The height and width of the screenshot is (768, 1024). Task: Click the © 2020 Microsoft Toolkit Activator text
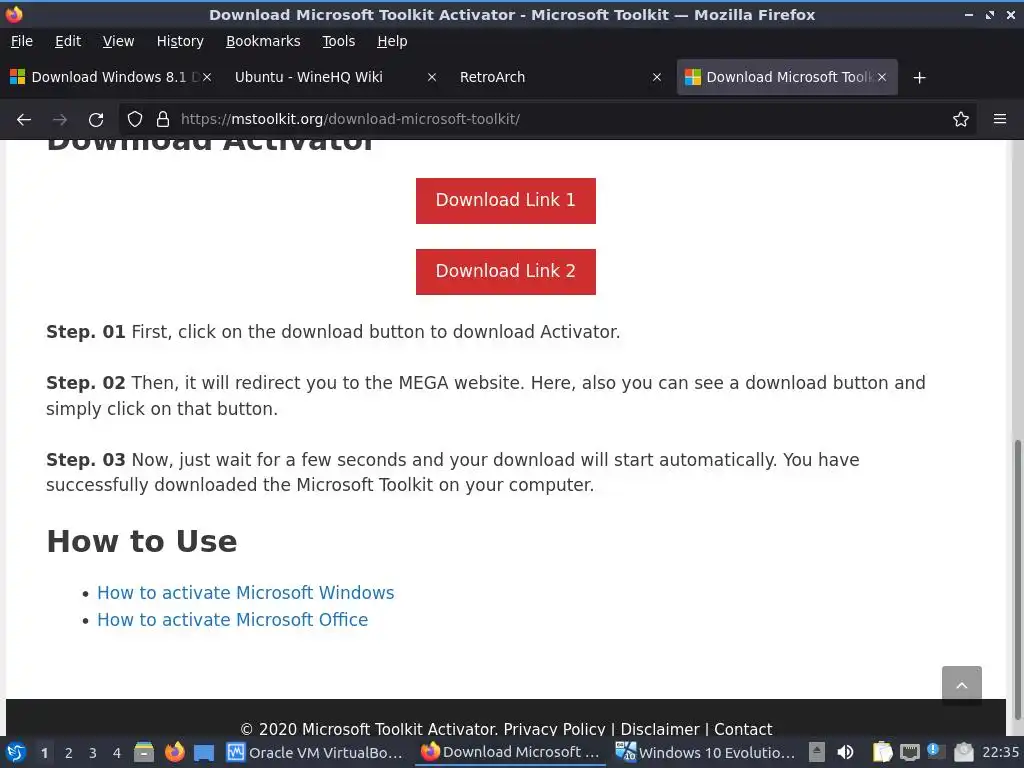coord(368,729)
